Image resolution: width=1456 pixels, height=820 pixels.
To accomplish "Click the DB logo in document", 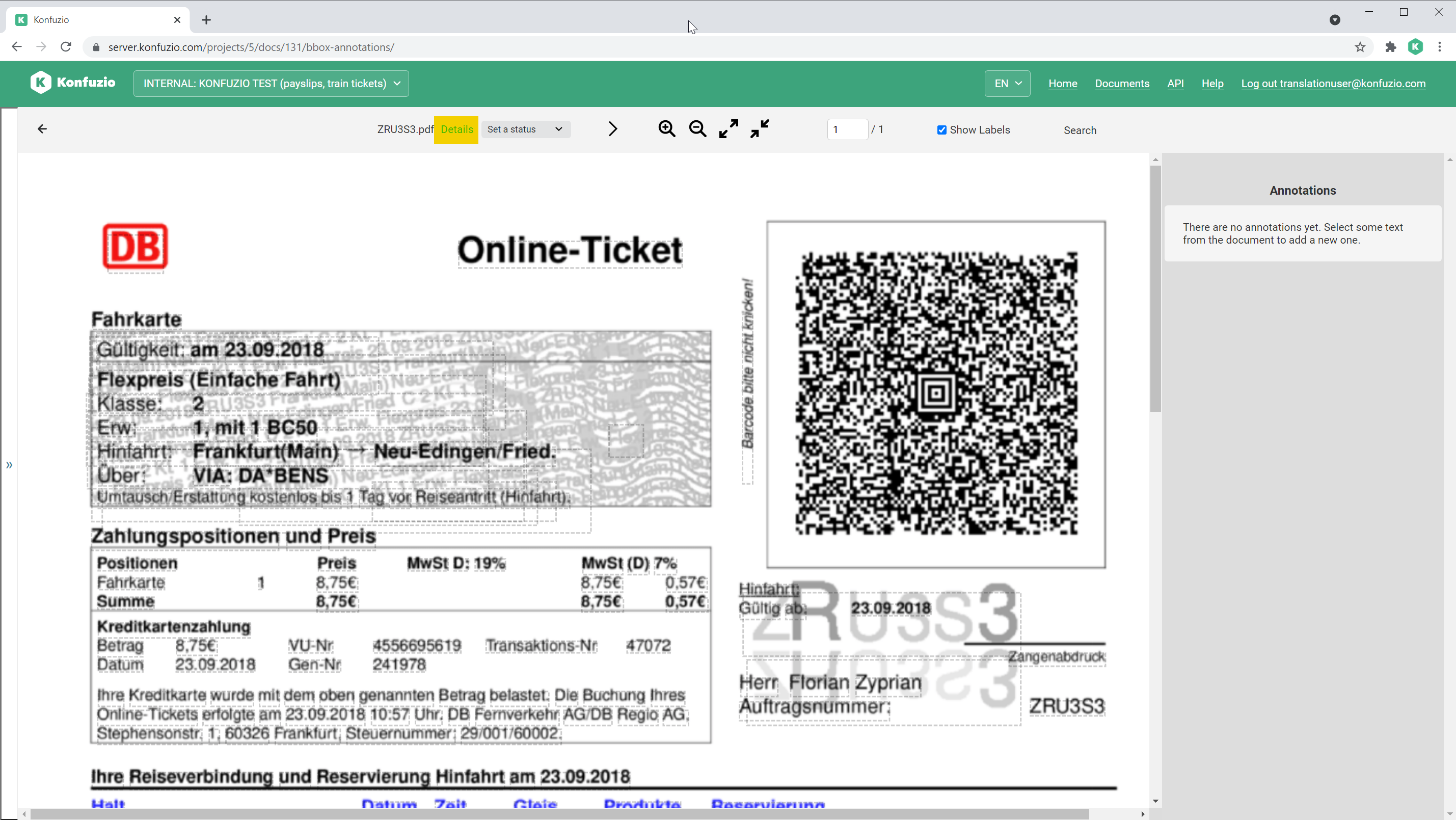I will tap(135, 246).
